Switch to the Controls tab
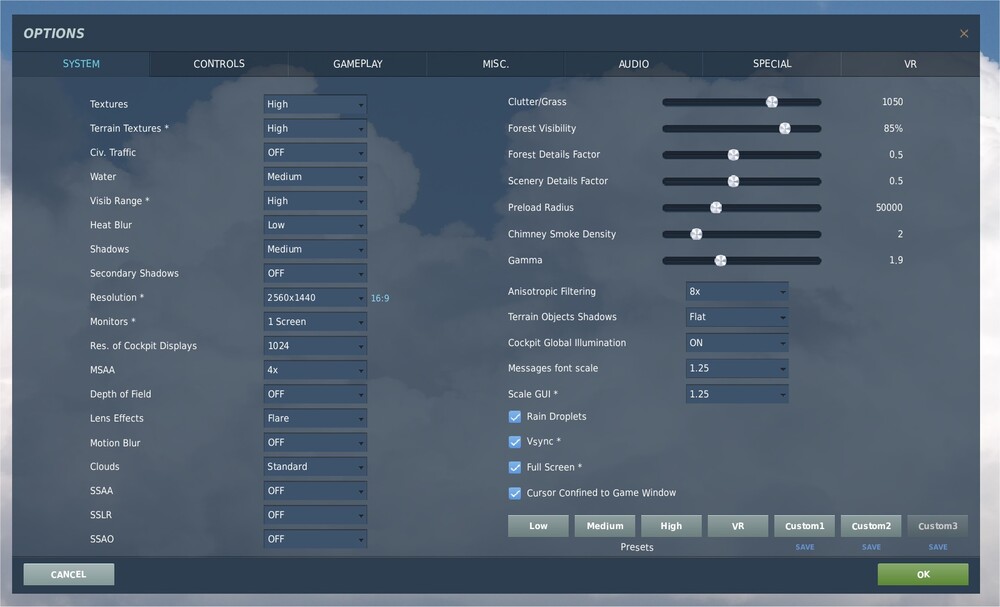 coord(219,64)
